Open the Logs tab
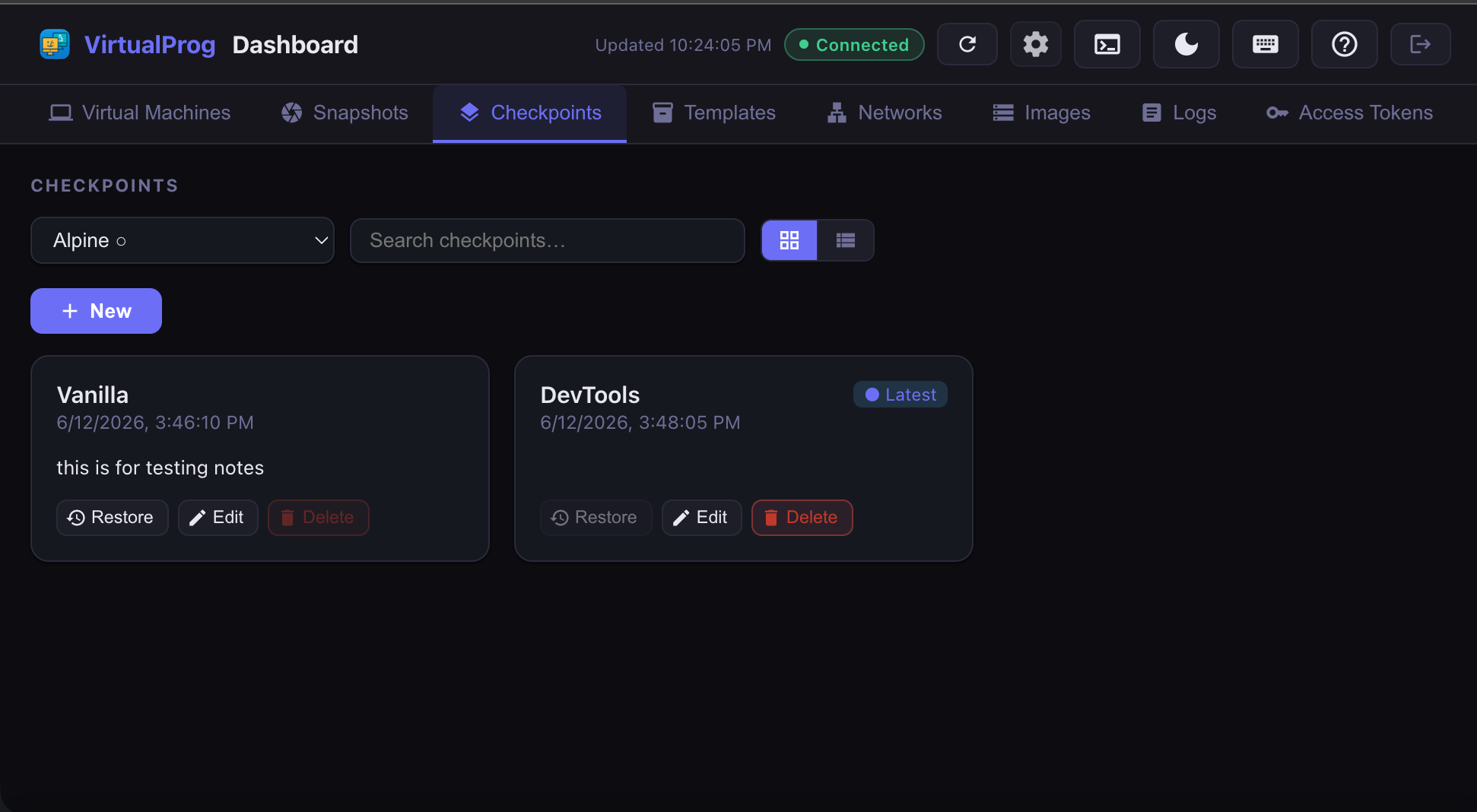Viewport: 1477px width, 812px height. click(1179, 113)
